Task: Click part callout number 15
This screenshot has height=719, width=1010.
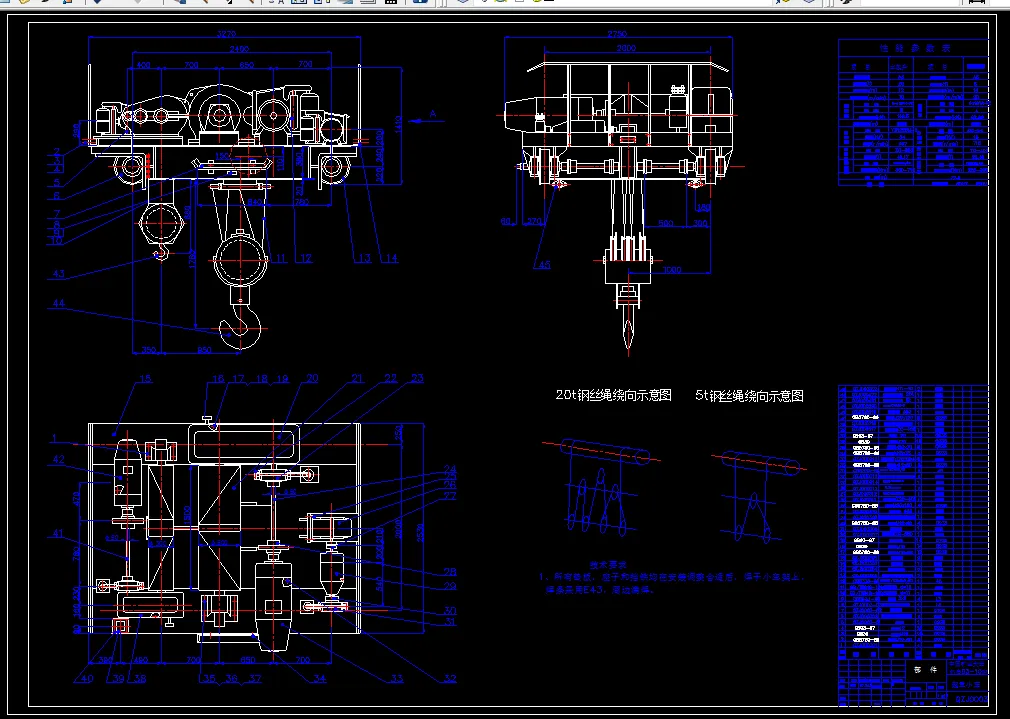Action: point(146,379)
